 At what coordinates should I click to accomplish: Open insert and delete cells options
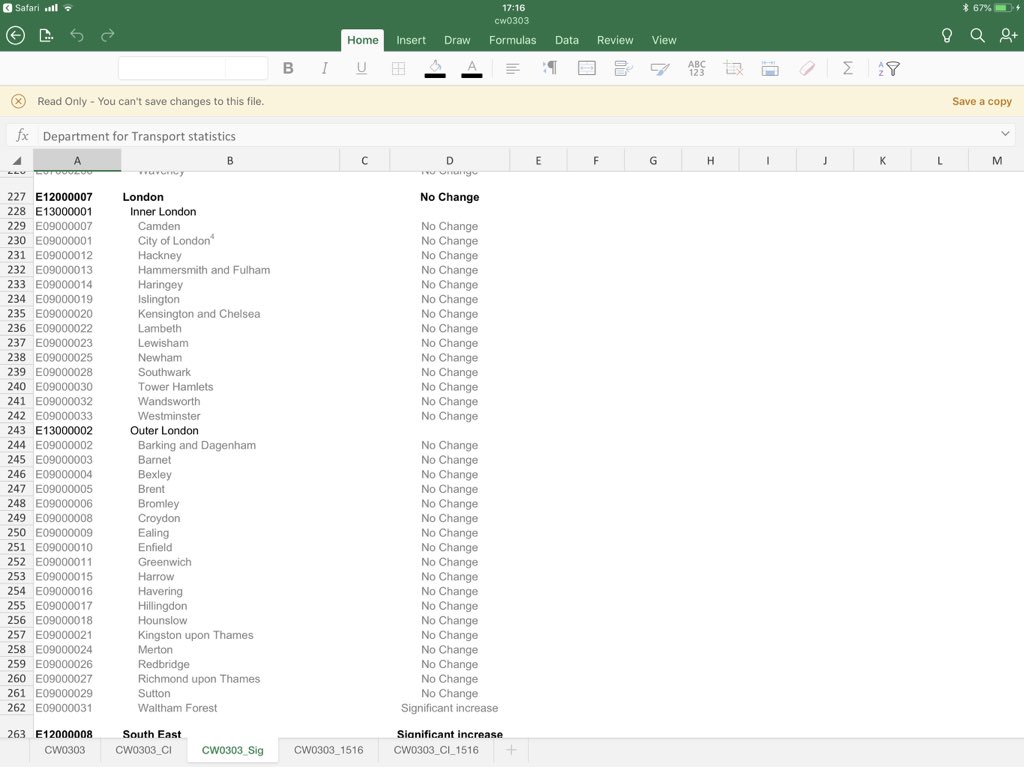733,68
